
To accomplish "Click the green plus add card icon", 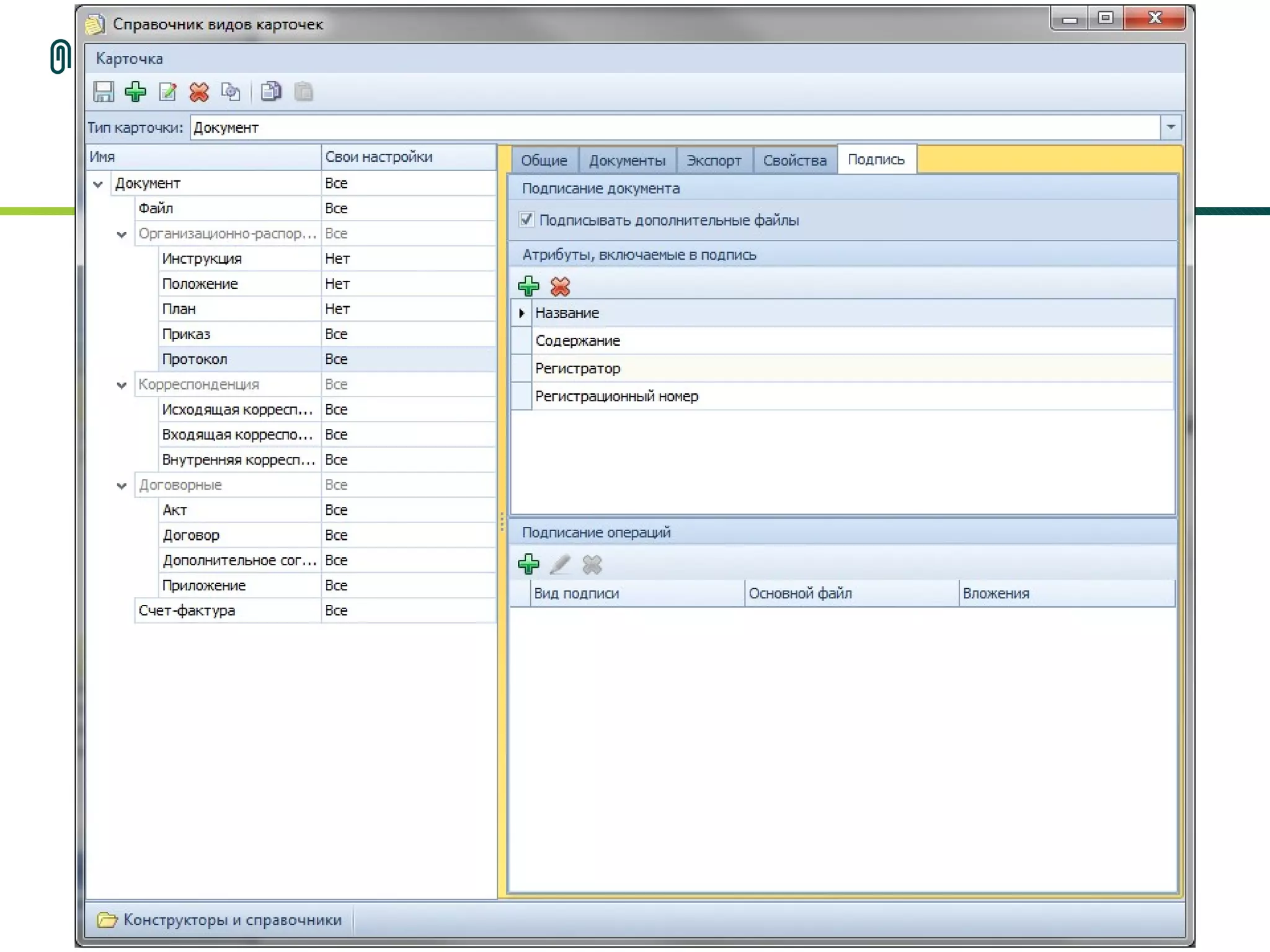I will point(135,92).
